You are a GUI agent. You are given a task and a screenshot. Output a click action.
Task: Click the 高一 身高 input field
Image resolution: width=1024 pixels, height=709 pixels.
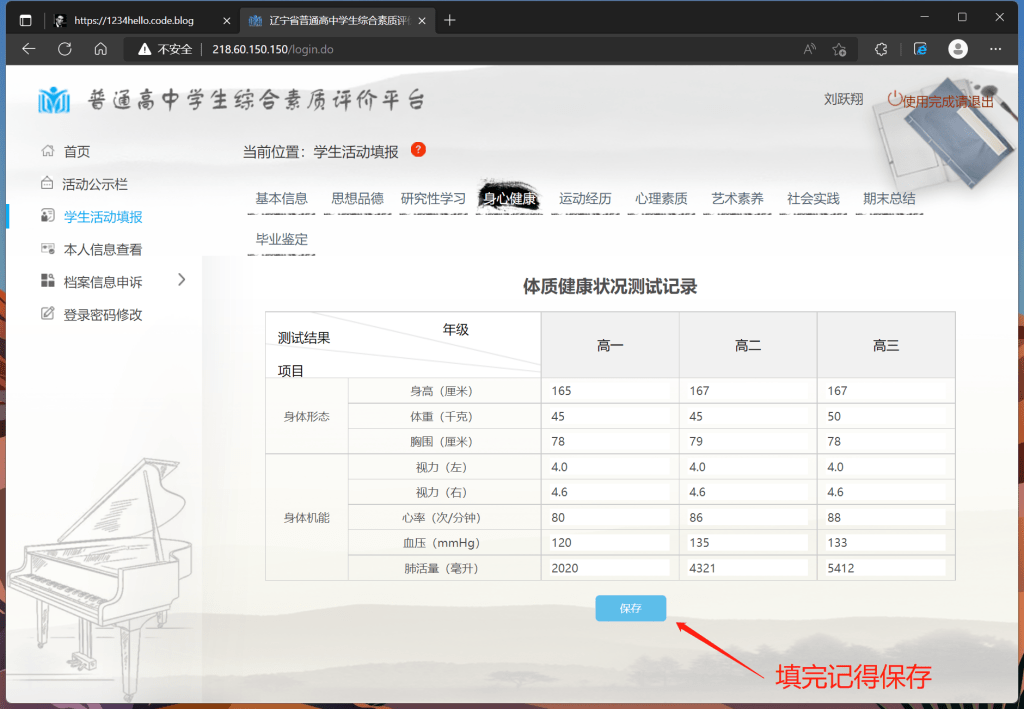tap(609, 391)
